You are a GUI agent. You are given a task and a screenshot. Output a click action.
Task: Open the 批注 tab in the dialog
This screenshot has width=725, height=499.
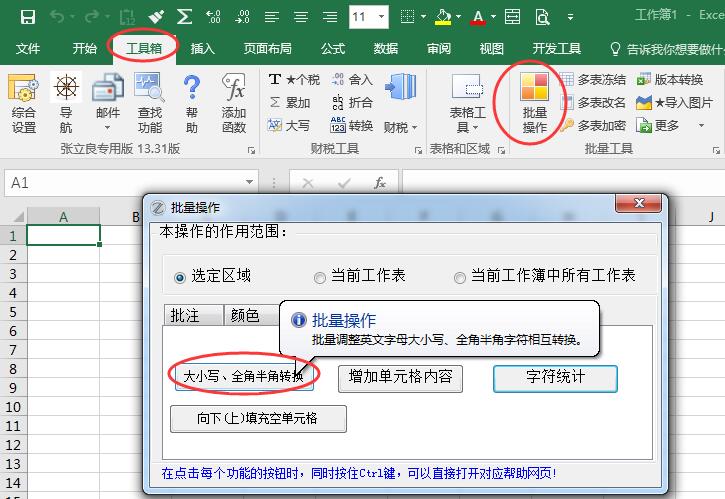tap(185, 315)
